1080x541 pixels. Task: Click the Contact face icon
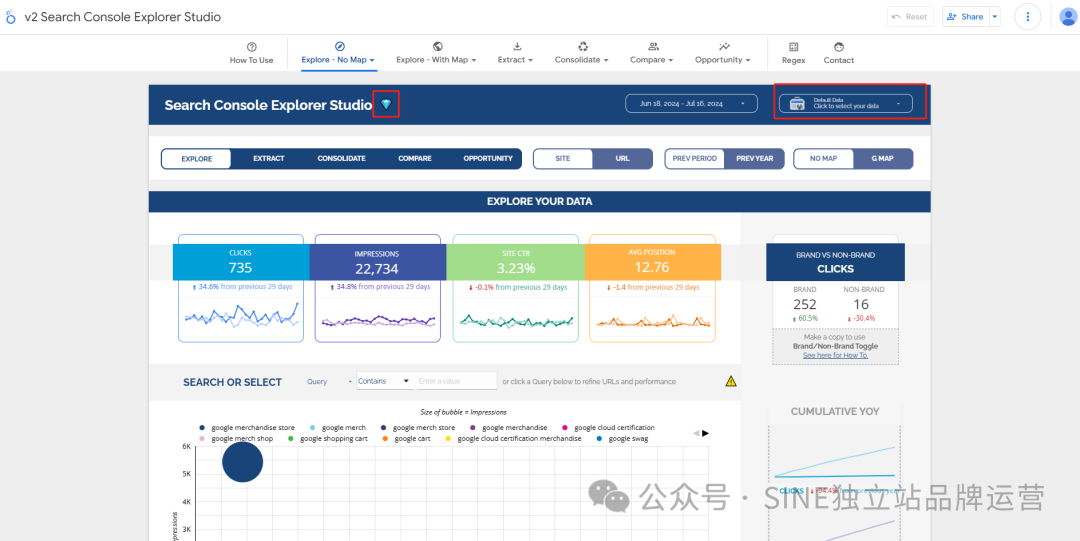click(838, 47)
